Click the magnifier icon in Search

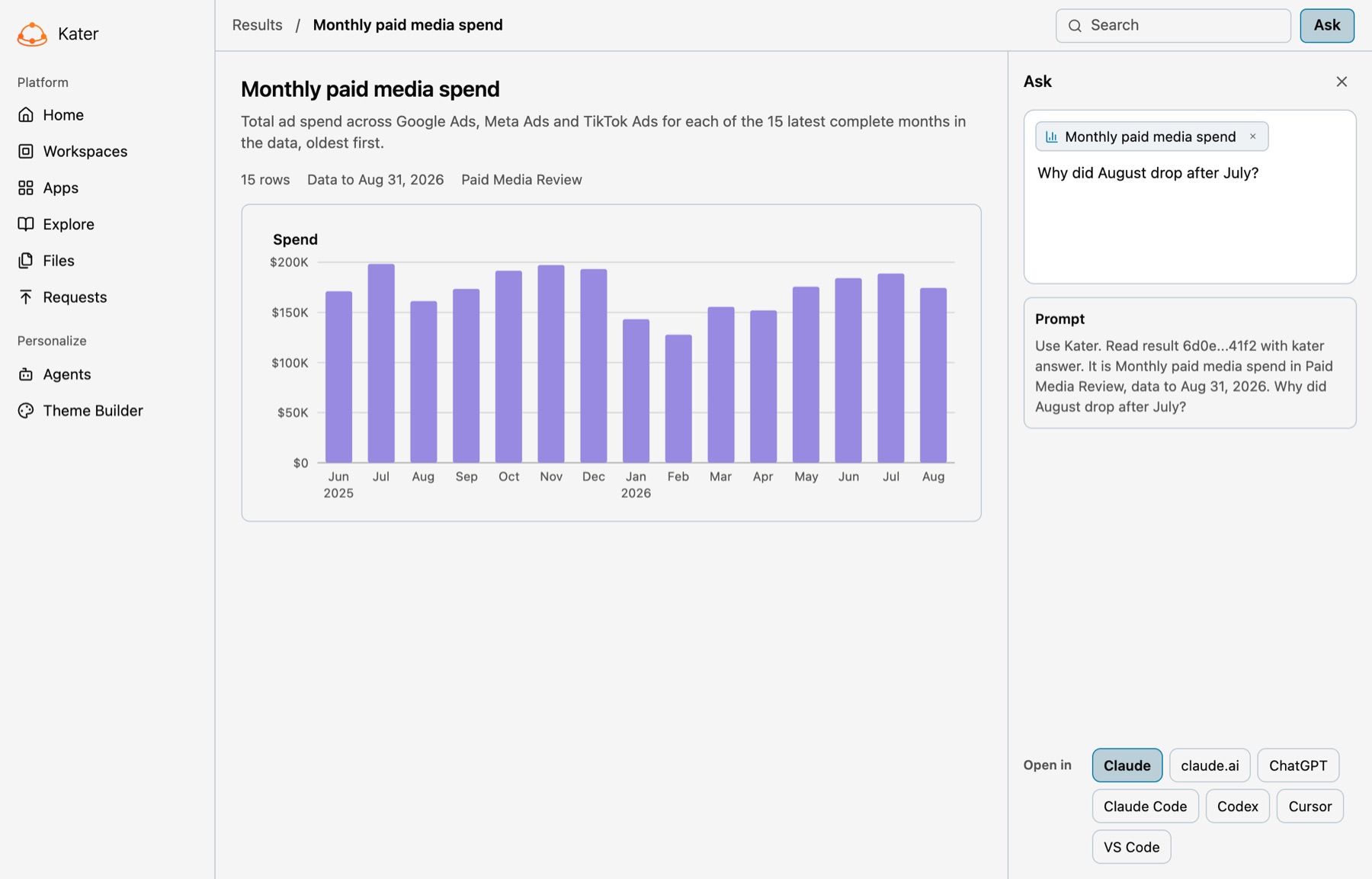pyautogui.click(x=1075, y=26)
